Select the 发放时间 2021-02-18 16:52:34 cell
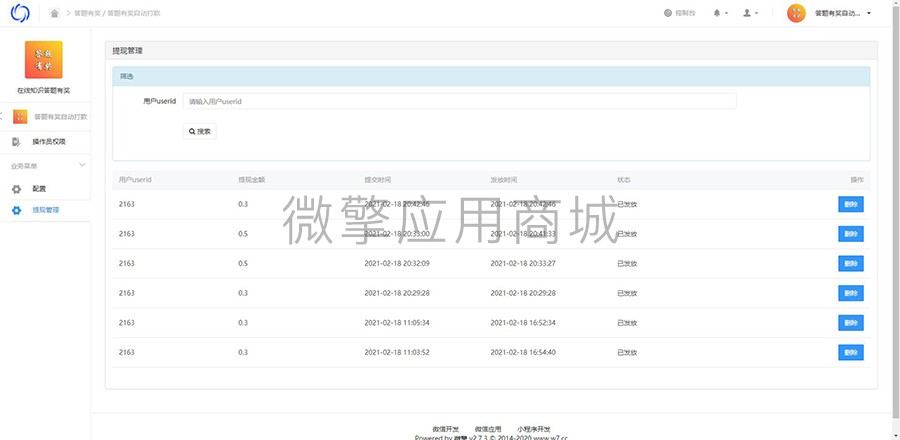The image size is (900, 440). 523,323
